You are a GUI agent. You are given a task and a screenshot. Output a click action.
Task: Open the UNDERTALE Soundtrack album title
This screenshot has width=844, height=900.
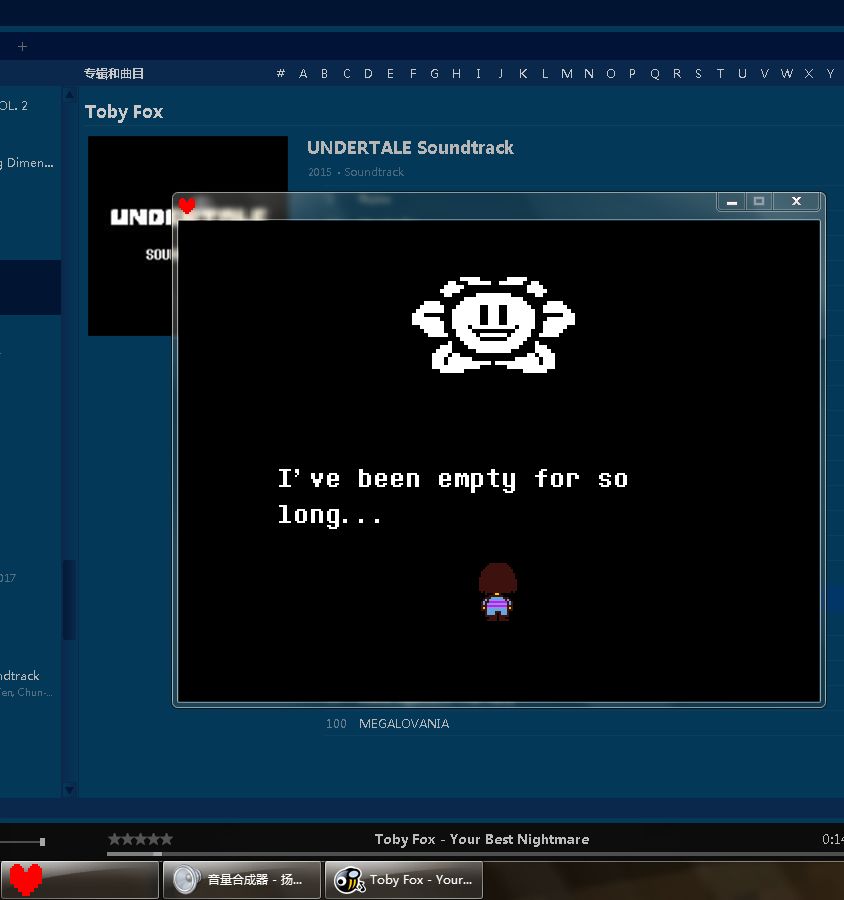410,148
